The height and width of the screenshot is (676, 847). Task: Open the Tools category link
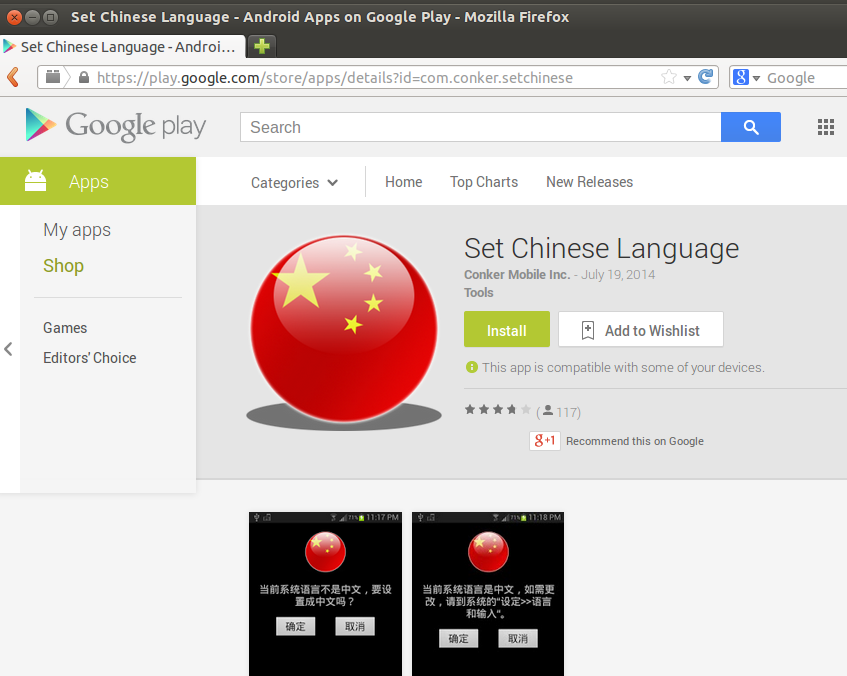[479, 292]
